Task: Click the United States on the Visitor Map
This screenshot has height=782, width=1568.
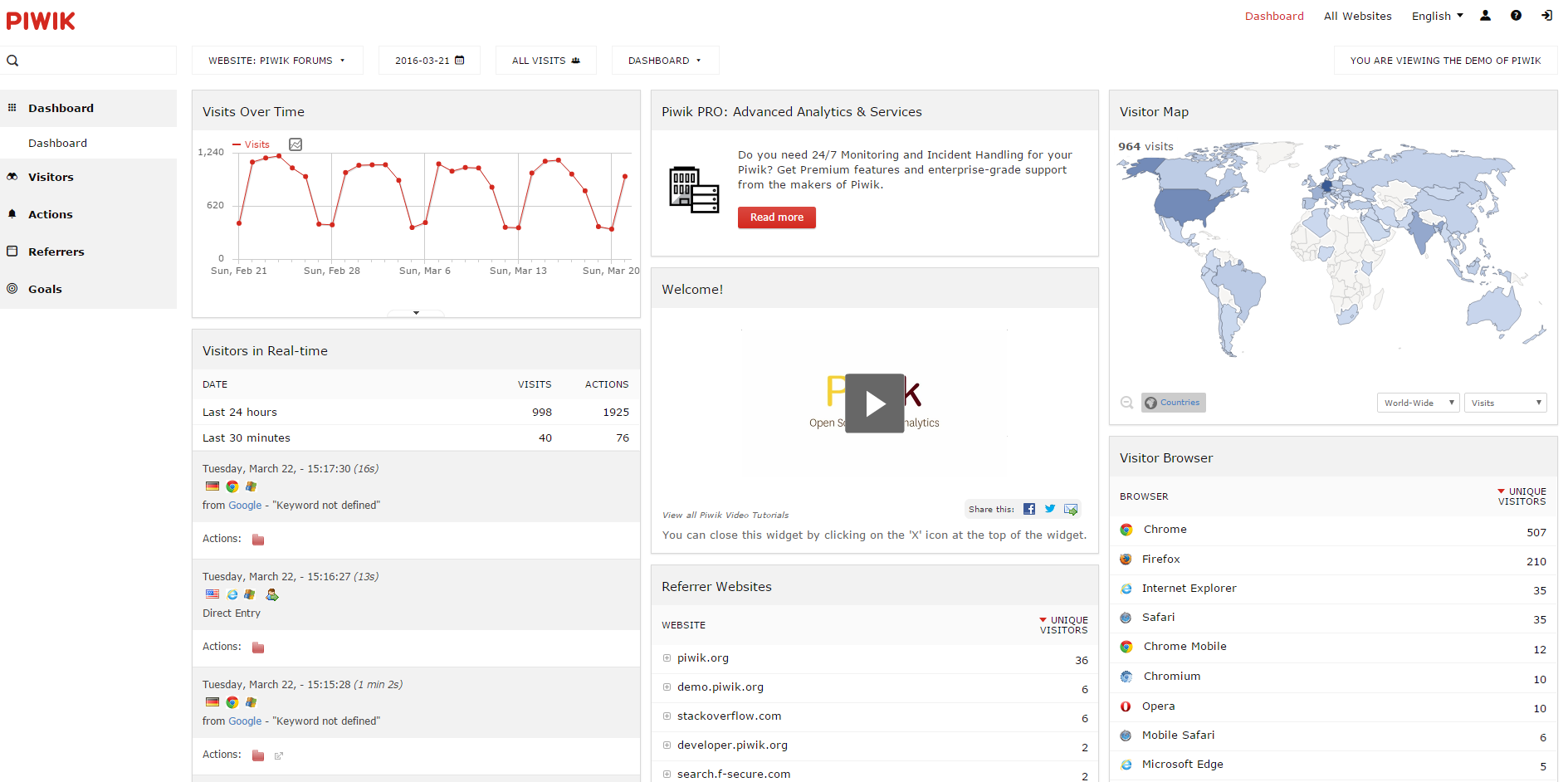Action: (x=1189, y=204)
